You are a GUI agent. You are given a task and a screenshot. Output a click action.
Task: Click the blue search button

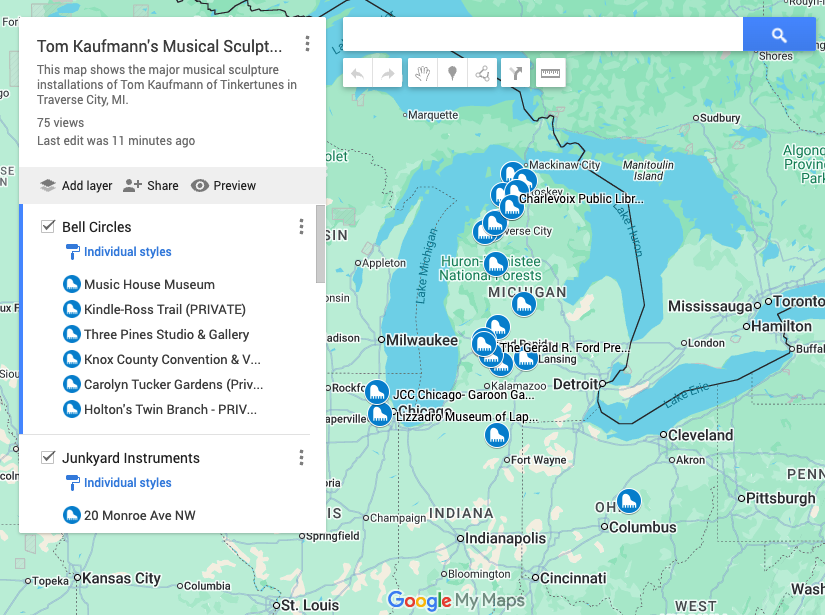coord(779,35)
